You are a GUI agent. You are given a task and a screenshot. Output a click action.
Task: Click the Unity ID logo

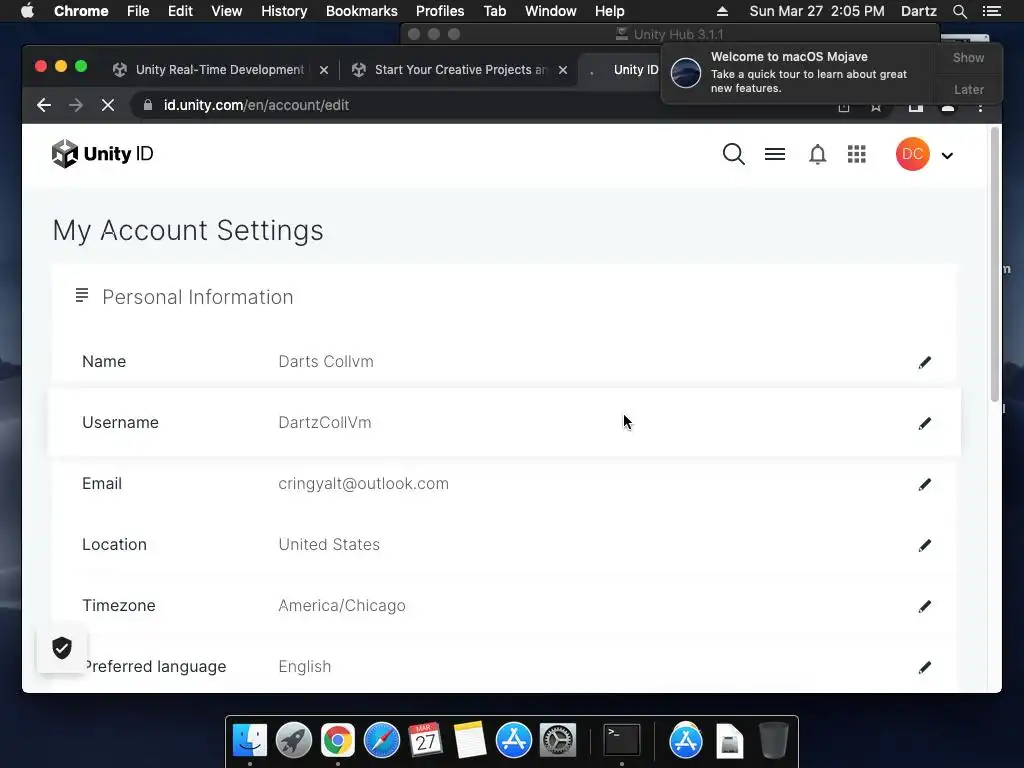103,154
